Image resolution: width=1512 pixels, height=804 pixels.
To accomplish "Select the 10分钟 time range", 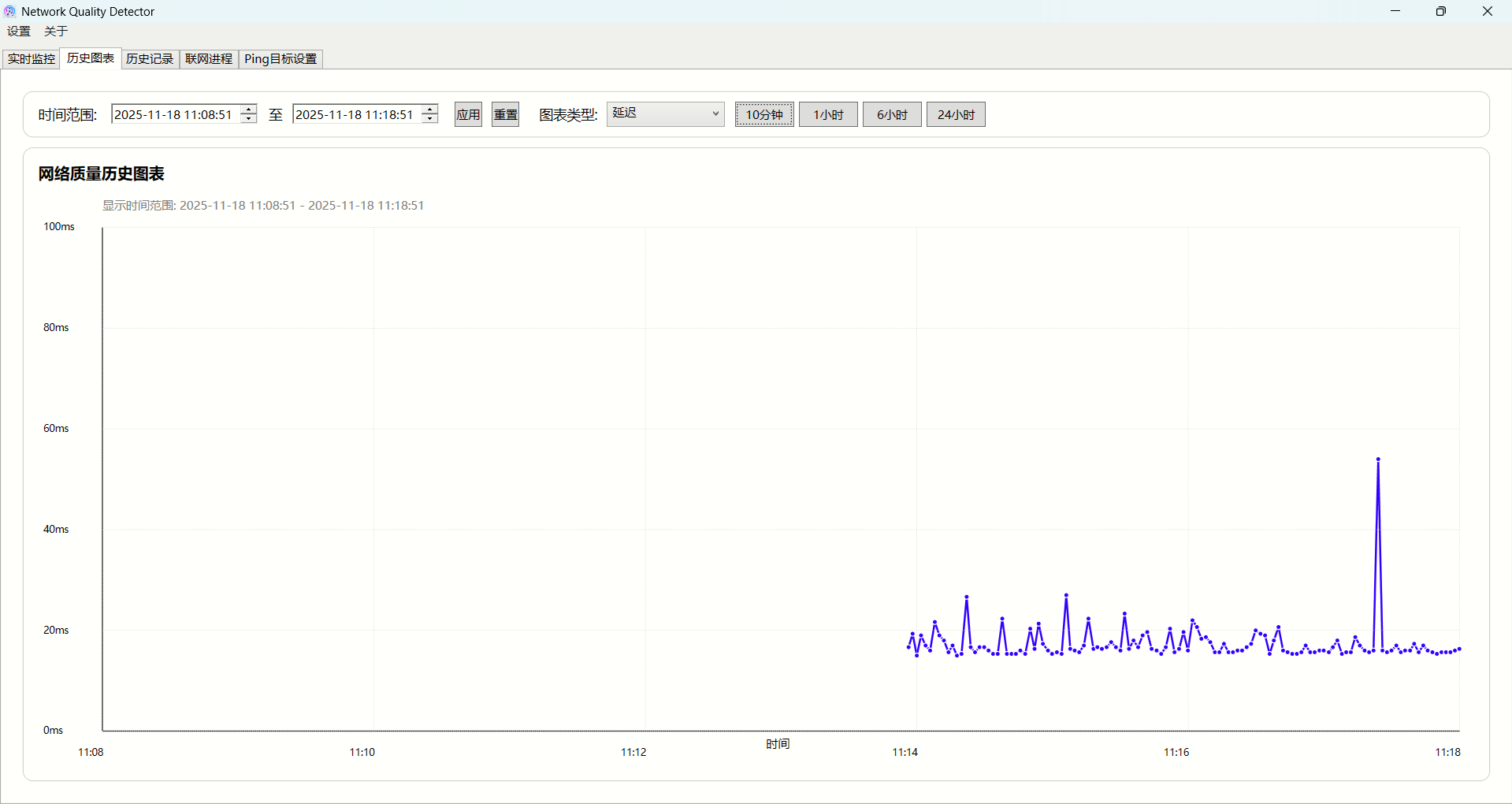I will coord(764,114).
